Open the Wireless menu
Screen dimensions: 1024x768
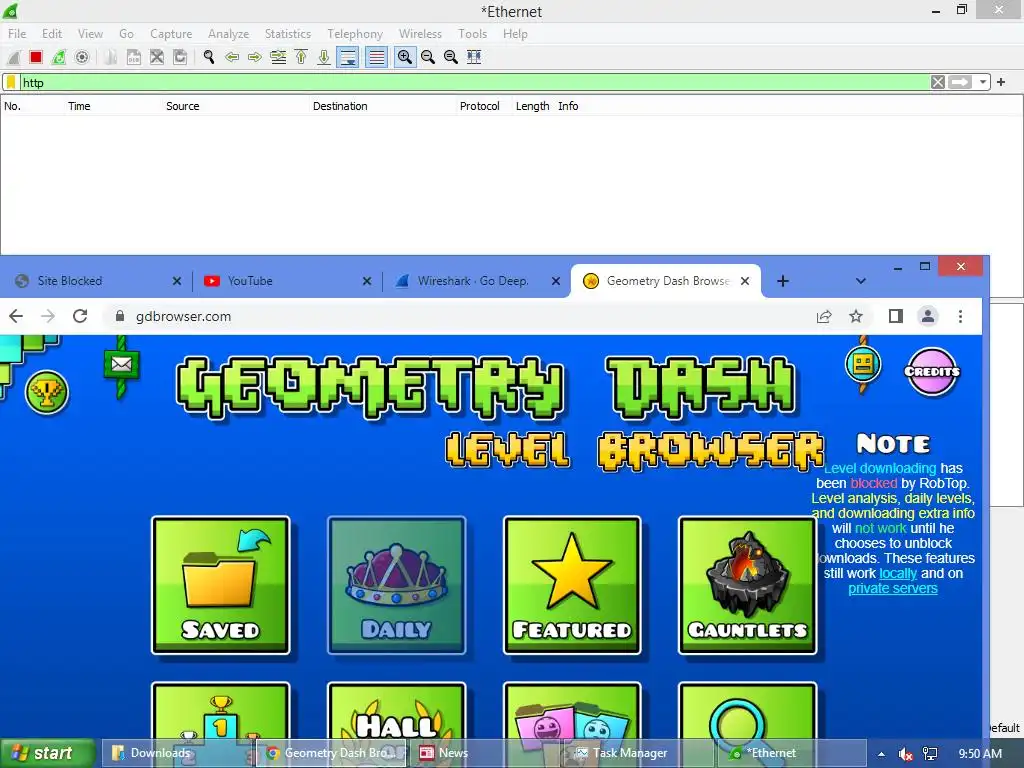point(421,34)
